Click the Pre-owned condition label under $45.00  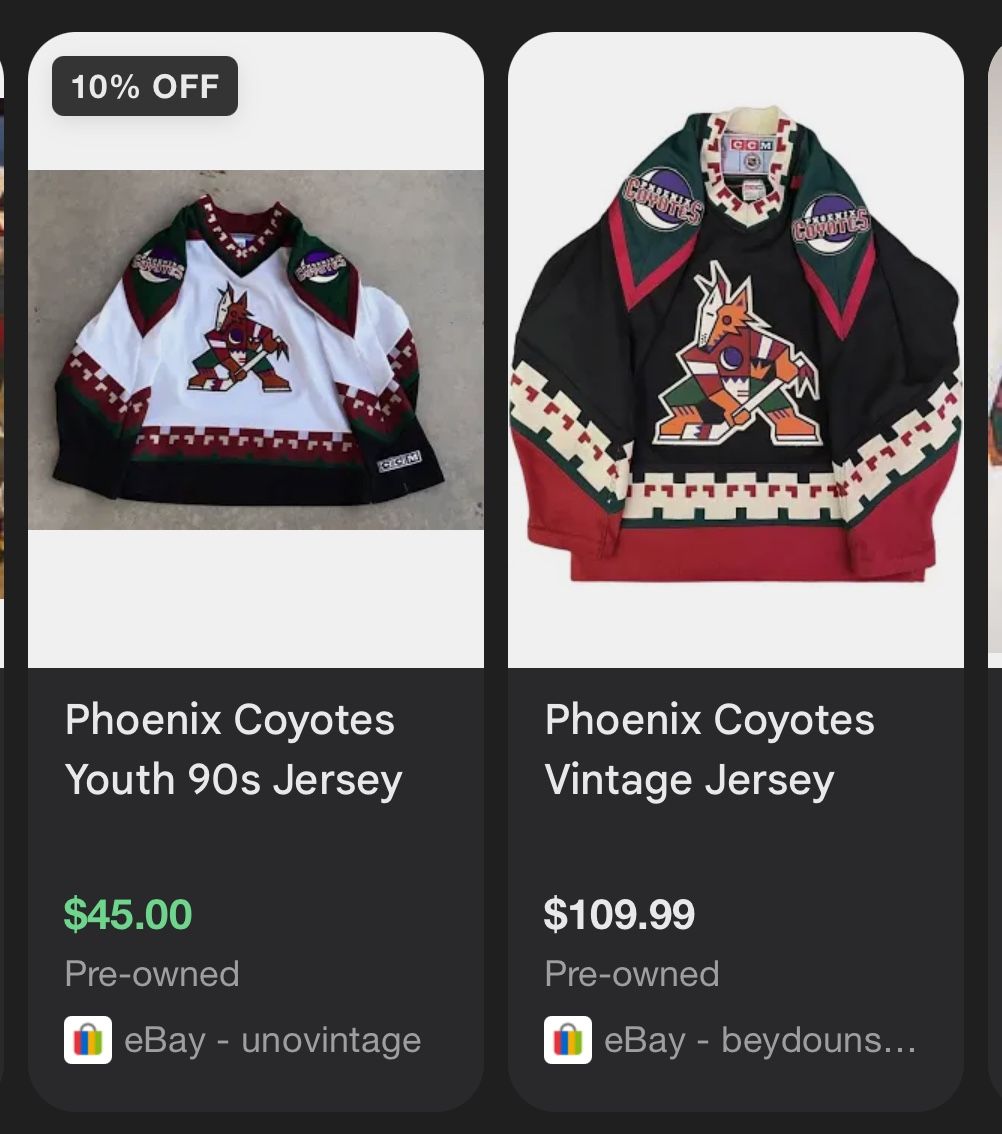pyautogui.click(x=151, y=973)
